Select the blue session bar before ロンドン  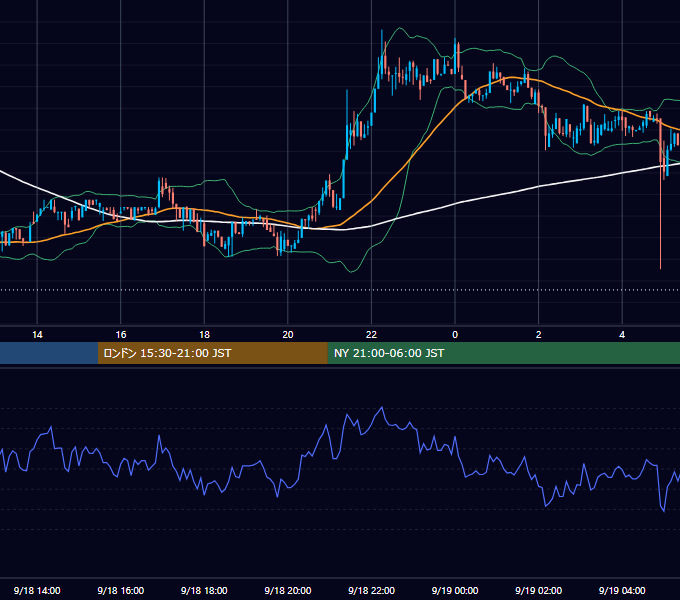coord(49,353)
